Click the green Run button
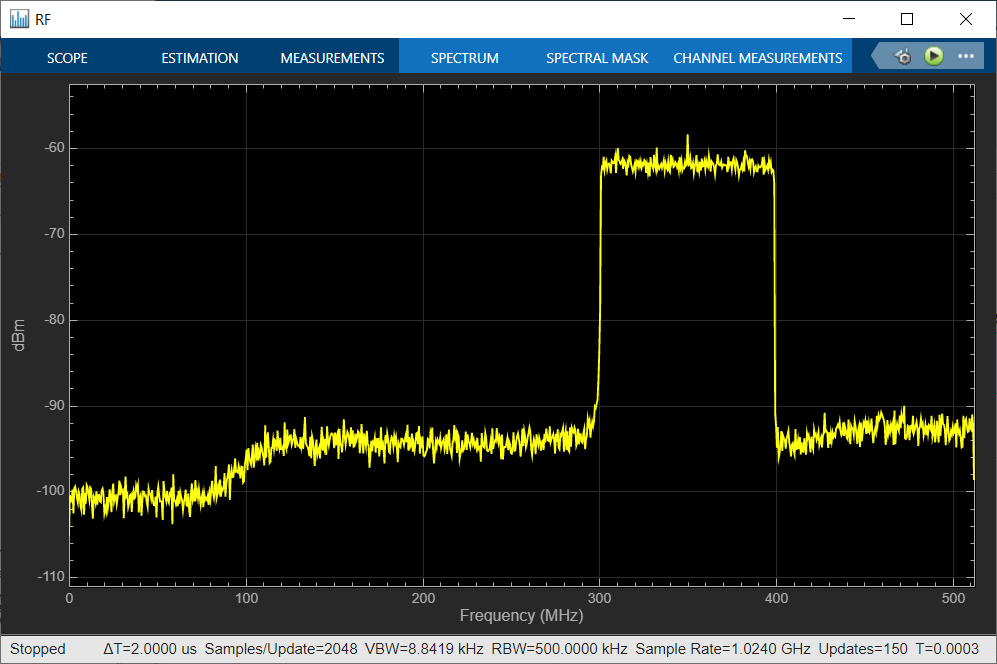997x664 pixels. 933,56
